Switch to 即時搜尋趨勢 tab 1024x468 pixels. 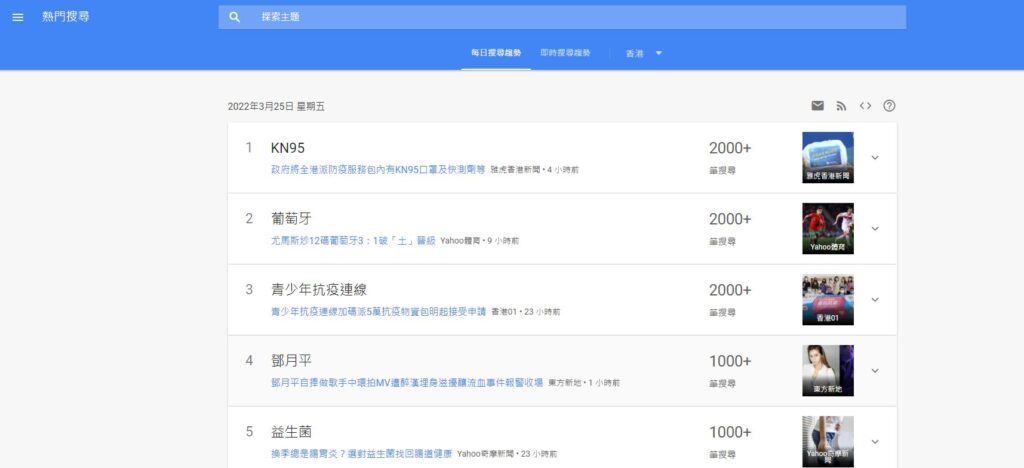(565, 53)
